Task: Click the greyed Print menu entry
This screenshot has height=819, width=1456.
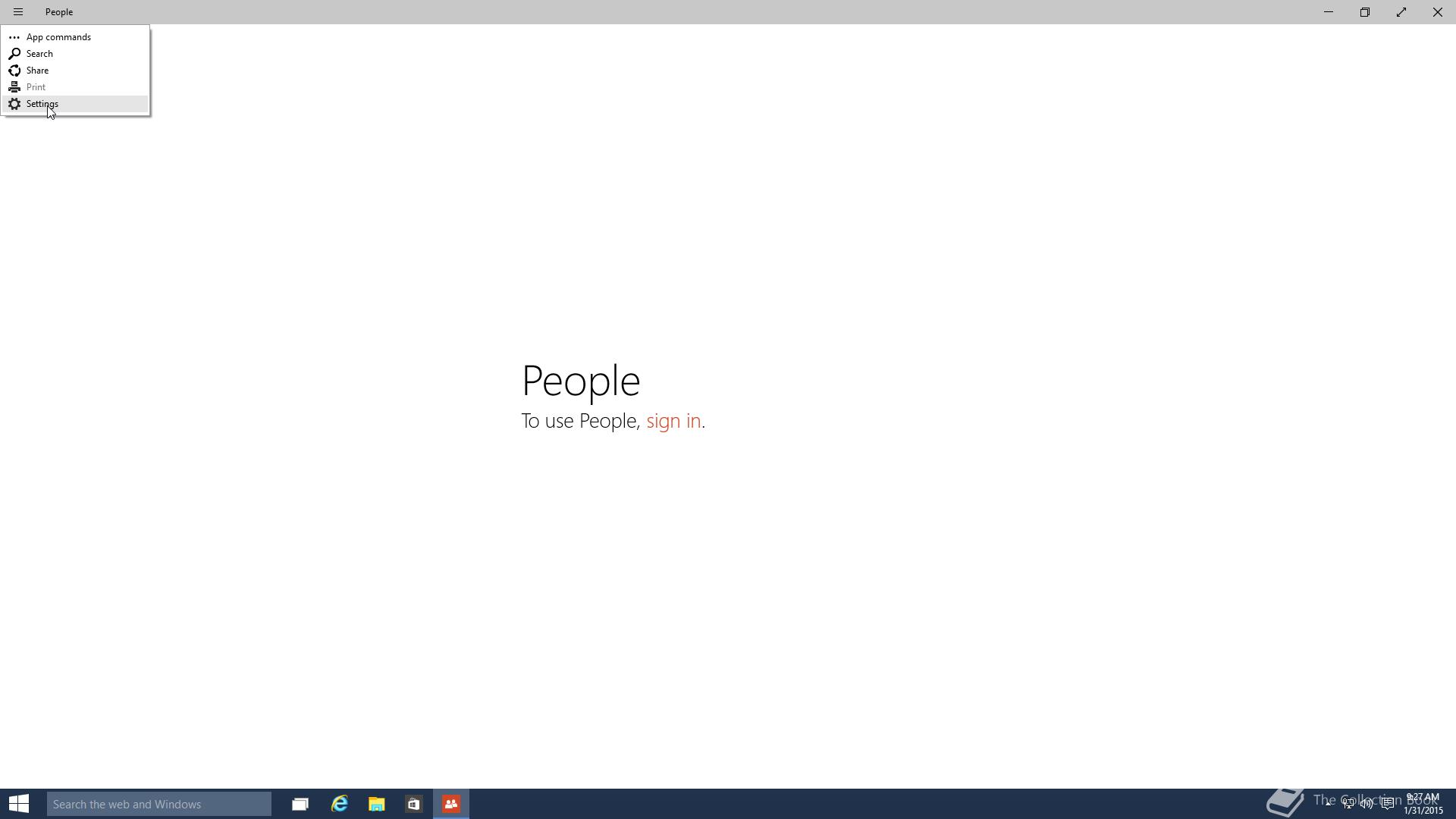Action: click(x=75, y=87)
